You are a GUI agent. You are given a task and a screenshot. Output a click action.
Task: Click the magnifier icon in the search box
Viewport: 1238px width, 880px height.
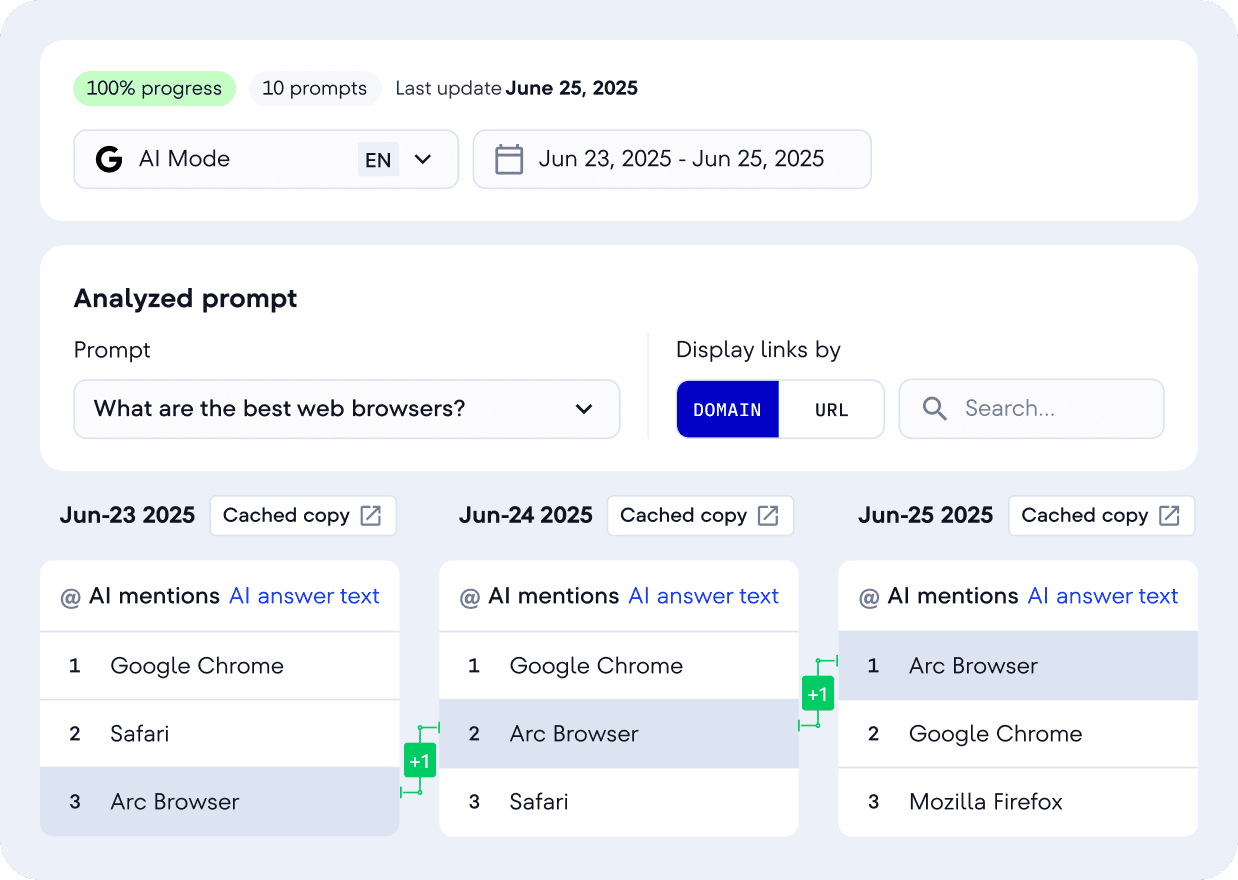[934, 408]
